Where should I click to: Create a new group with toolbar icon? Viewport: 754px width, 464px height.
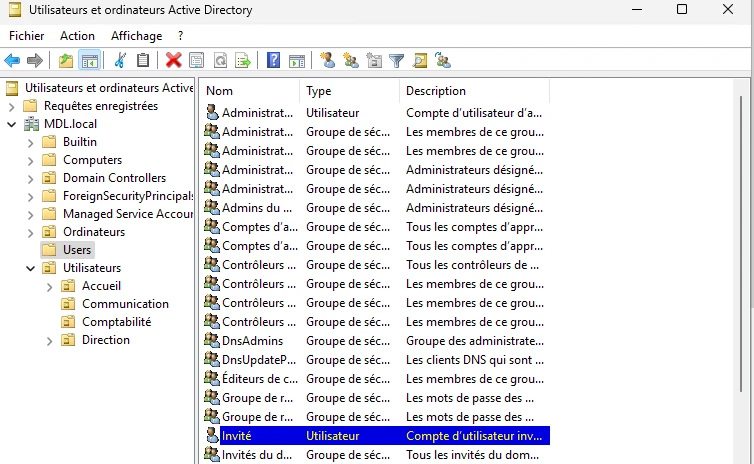(x=351, y=61)
